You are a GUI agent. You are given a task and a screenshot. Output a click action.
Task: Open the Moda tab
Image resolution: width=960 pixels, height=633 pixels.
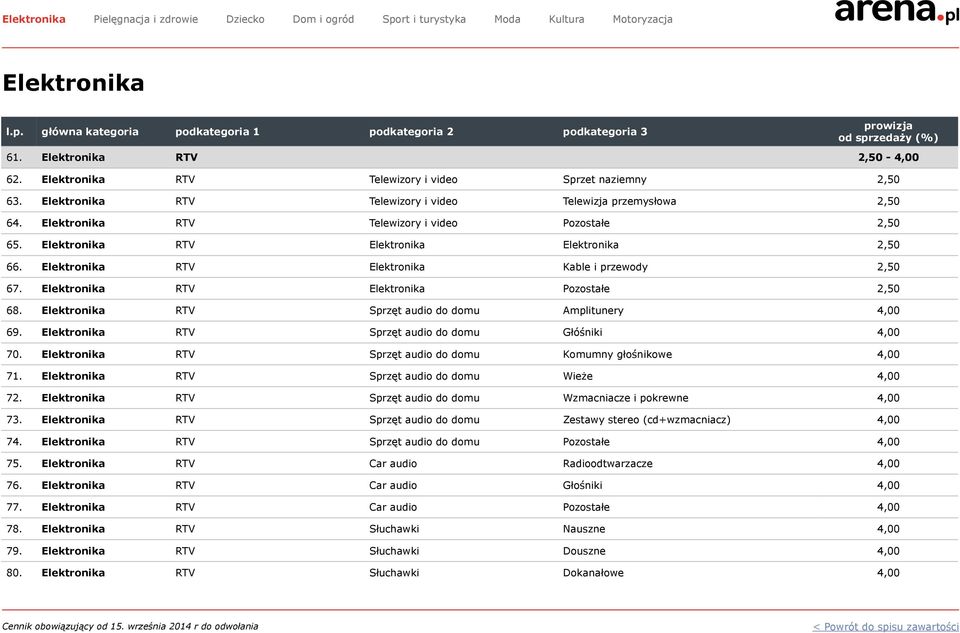pyautogui.click(x=507, y=19)
